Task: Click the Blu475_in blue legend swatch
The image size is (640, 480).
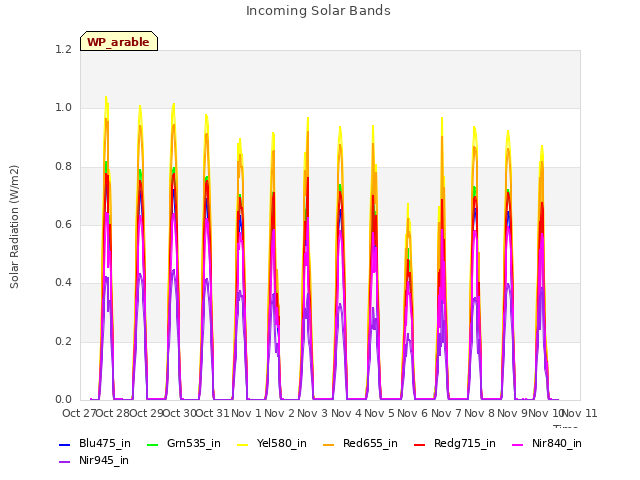Action: tap(65, 444)
